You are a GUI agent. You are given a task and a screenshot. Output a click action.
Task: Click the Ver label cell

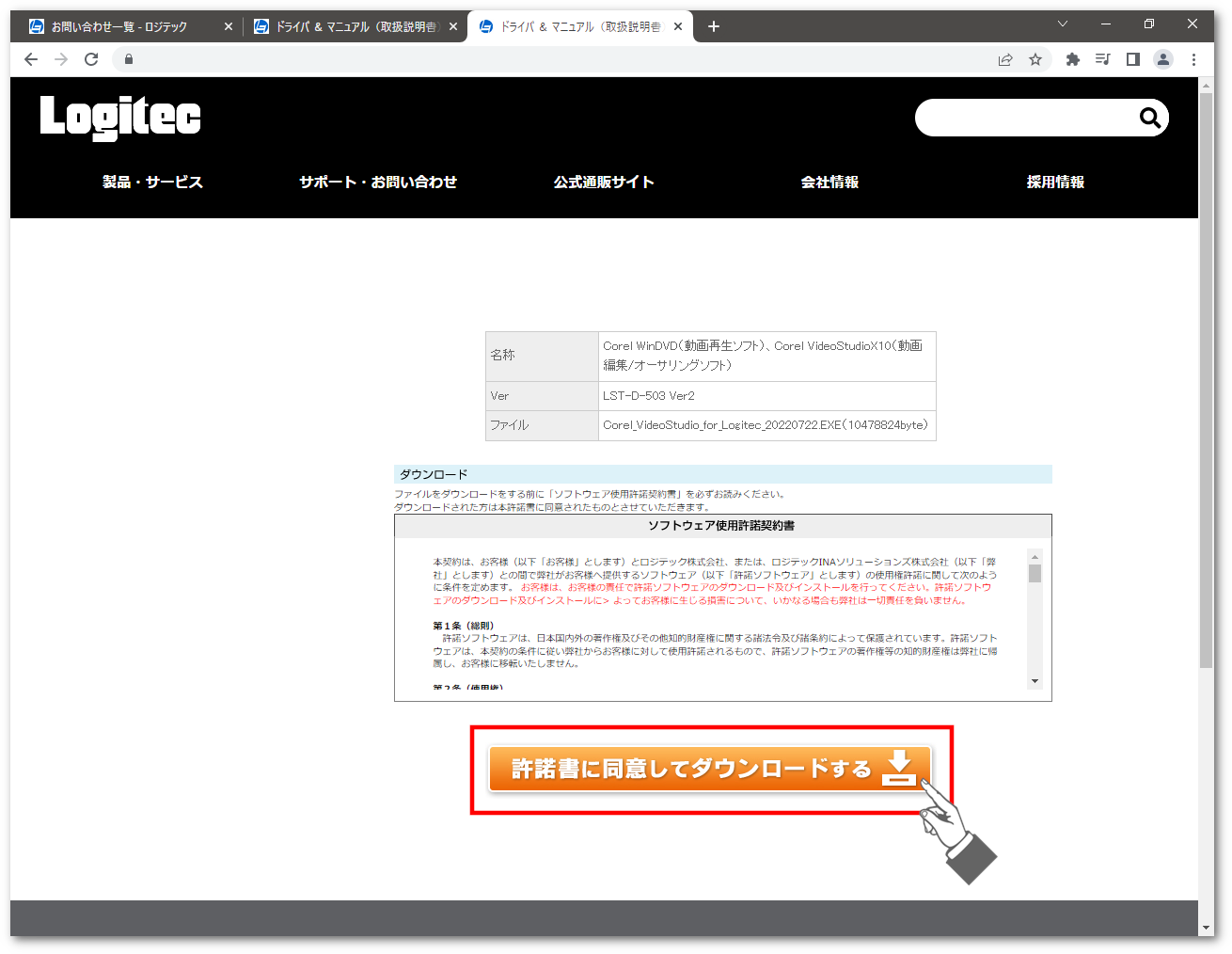(543, 396)
